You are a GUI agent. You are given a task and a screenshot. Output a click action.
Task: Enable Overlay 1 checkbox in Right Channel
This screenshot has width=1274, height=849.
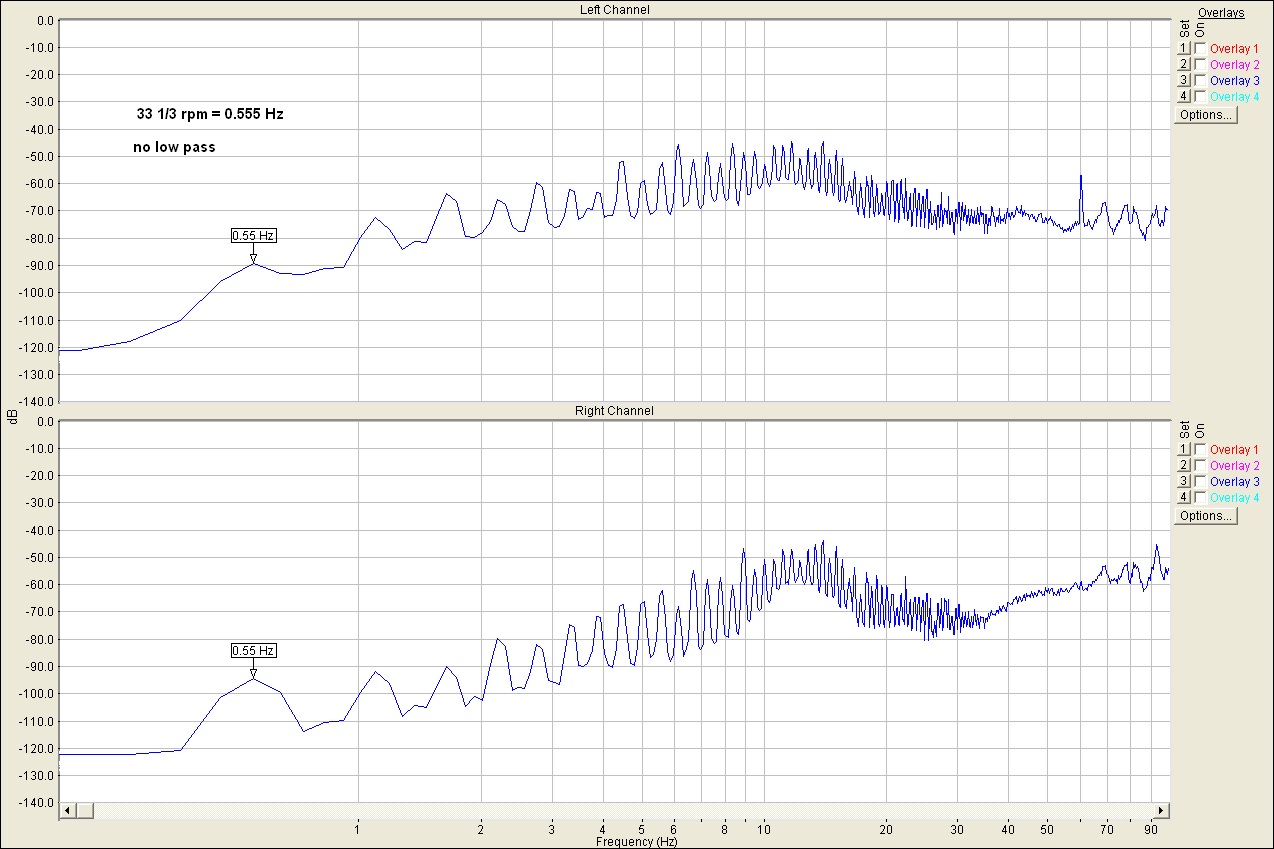(x=1200, y=450)
